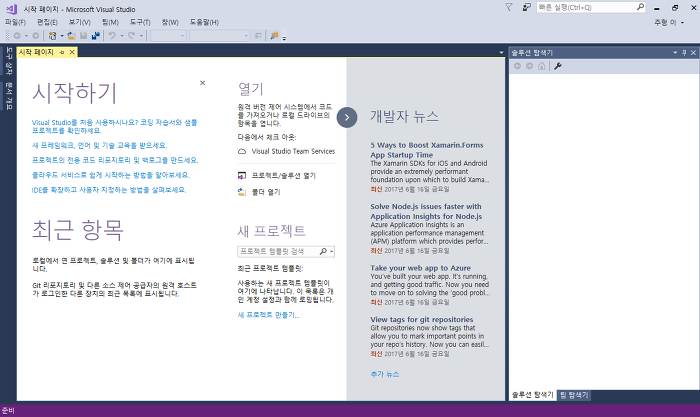Open document tab list dropdown arrow

pyautogui.click(x=501, y=53)
